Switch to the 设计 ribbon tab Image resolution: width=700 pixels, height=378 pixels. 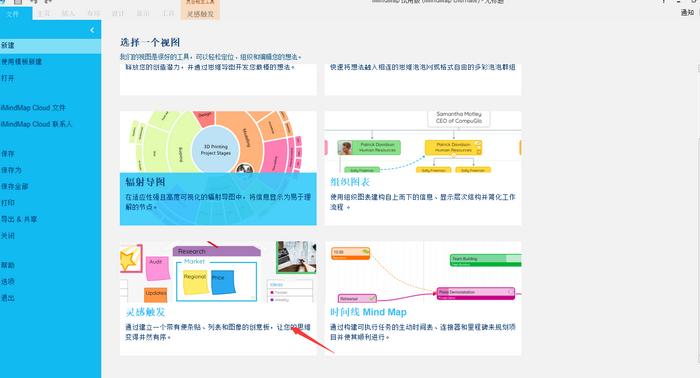click(x=118, y=14)
